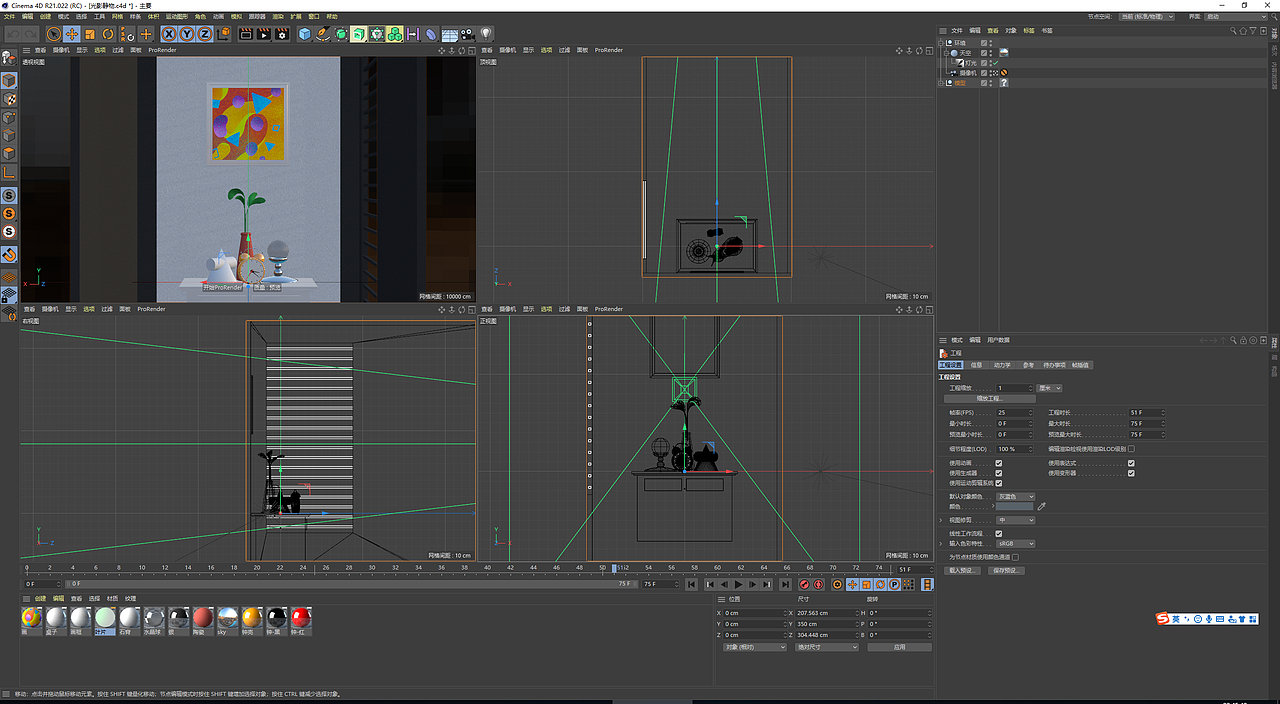Viewport: 1280px width, 704px height.
Task: Add a cube primitive object
Action: coord(305,34)
